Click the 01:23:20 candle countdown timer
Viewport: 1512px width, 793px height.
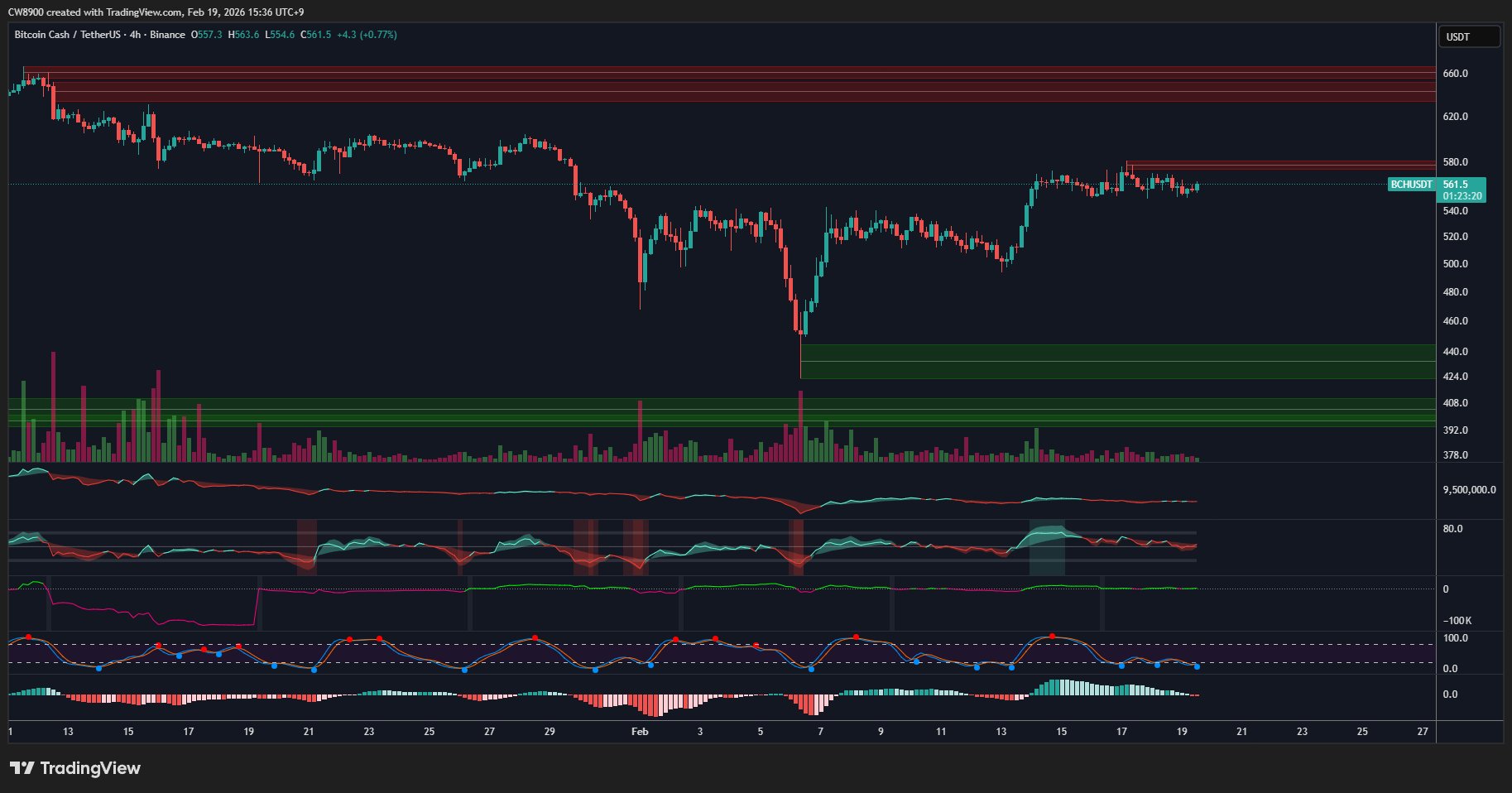tap(1462, 196)
